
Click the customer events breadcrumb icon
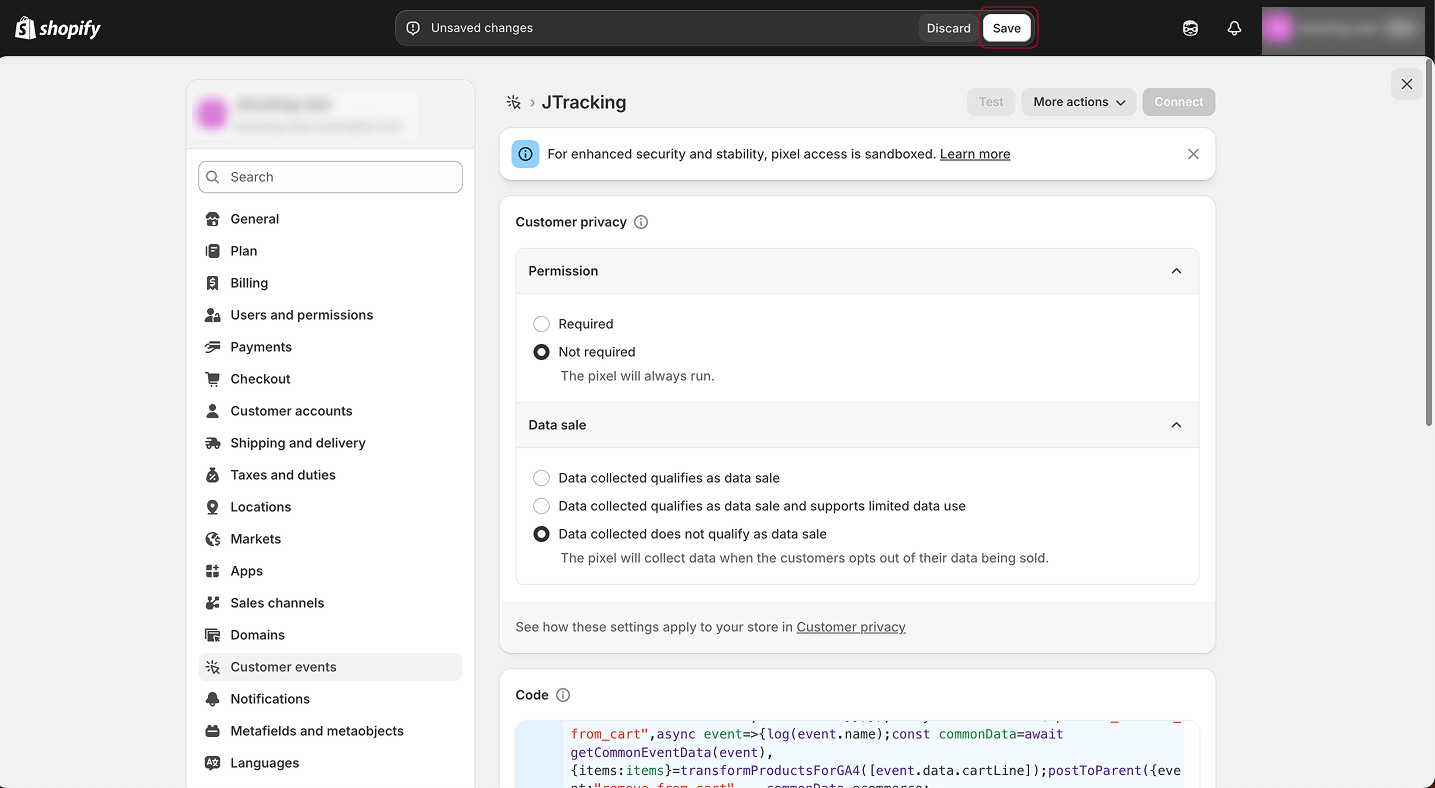pyautogui.click(x=514, y=102)
